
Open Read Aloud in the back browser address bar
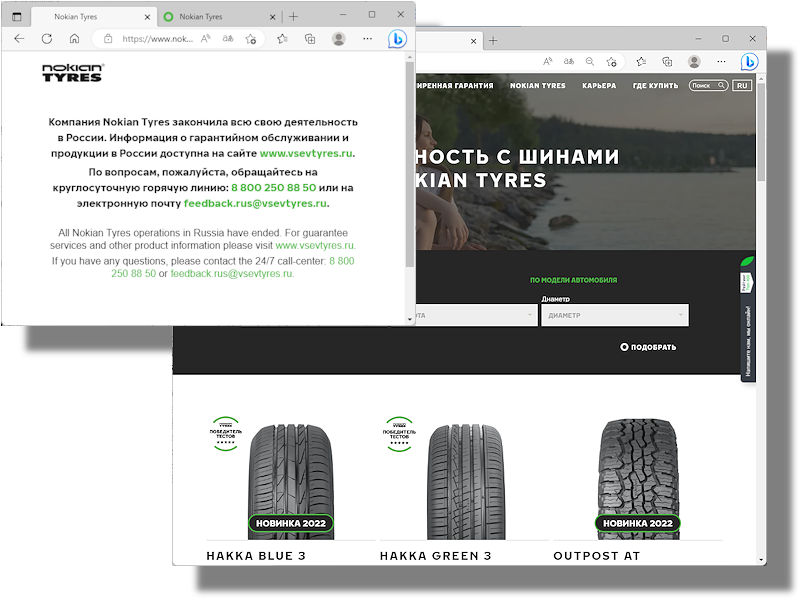coord(547,62)
